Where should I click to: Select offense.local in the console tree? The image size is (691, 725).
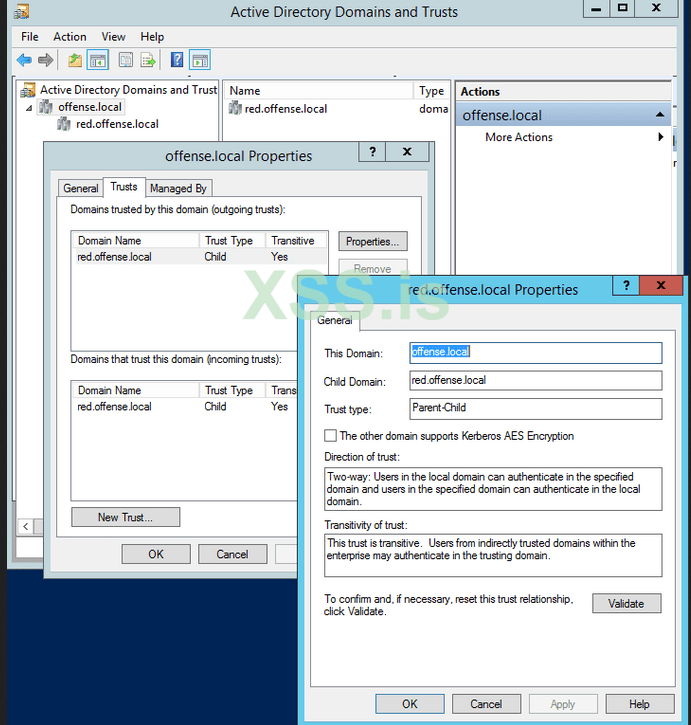[x=90, y=107]
